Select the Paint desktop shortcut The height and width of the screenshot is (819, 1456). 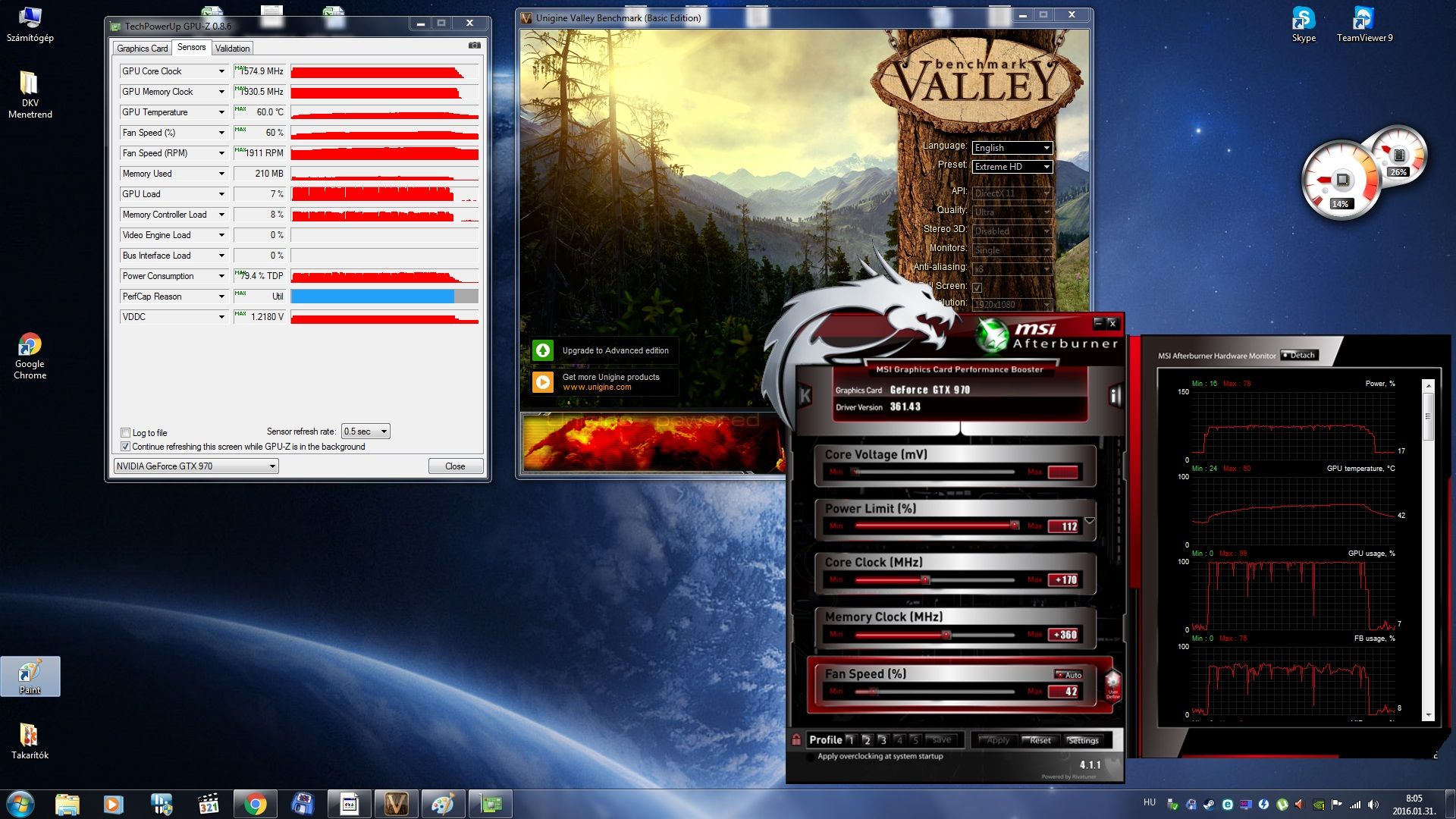[30, 676]
